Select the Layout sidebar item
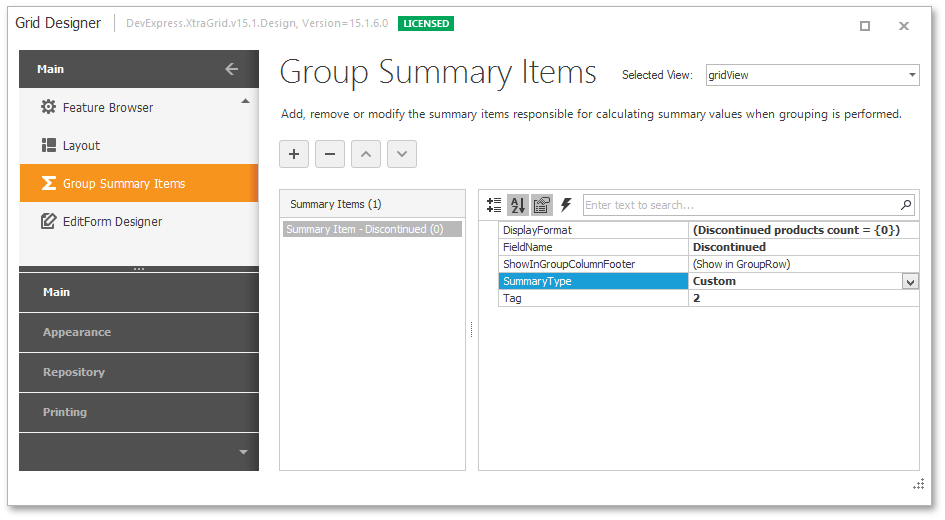The height and width of the screenshot is (520, 945). click(81, 146)
